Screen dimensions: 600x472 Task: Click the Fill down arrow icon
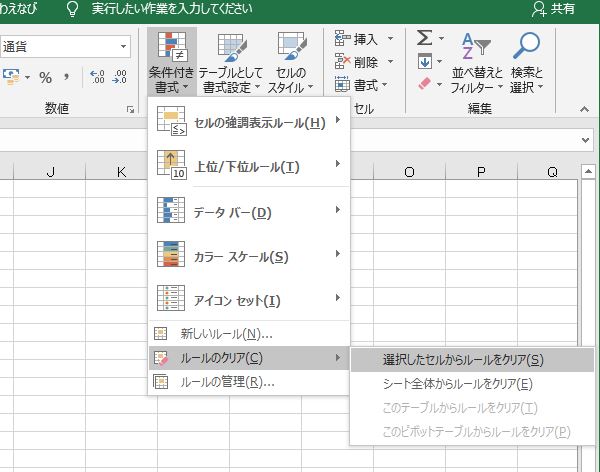click(x=425, y=61)
